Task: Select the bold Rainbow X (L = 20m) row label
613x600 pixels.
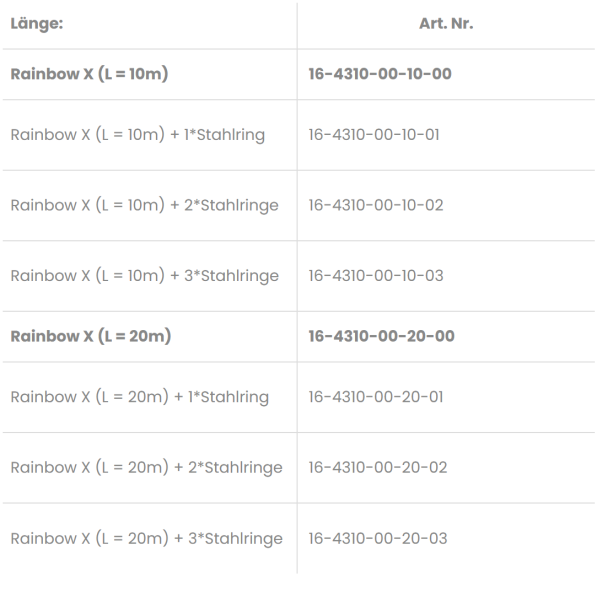Action: tap(90, 336)
